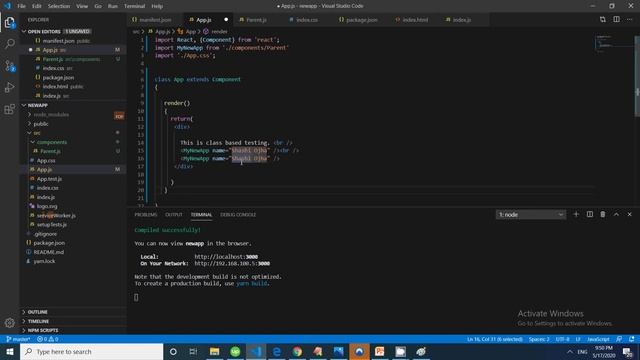
Task: Click the JavaScript language mode selector
Action: (x=598, y=339)
